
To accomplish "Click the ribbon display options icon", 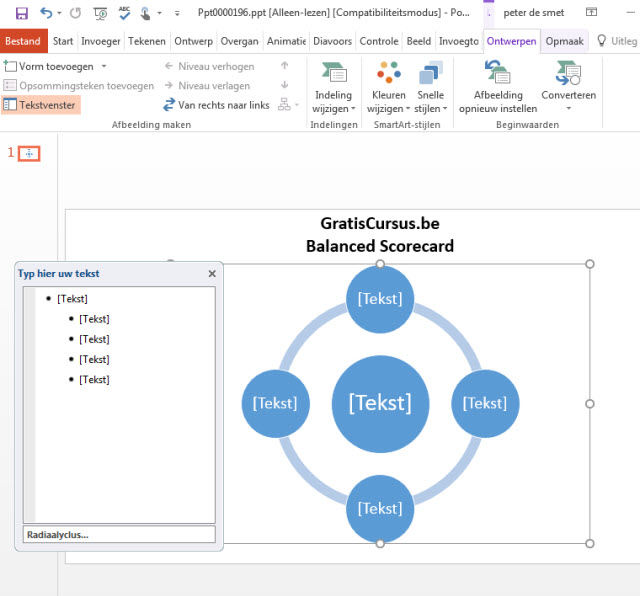I will (591, 12).
